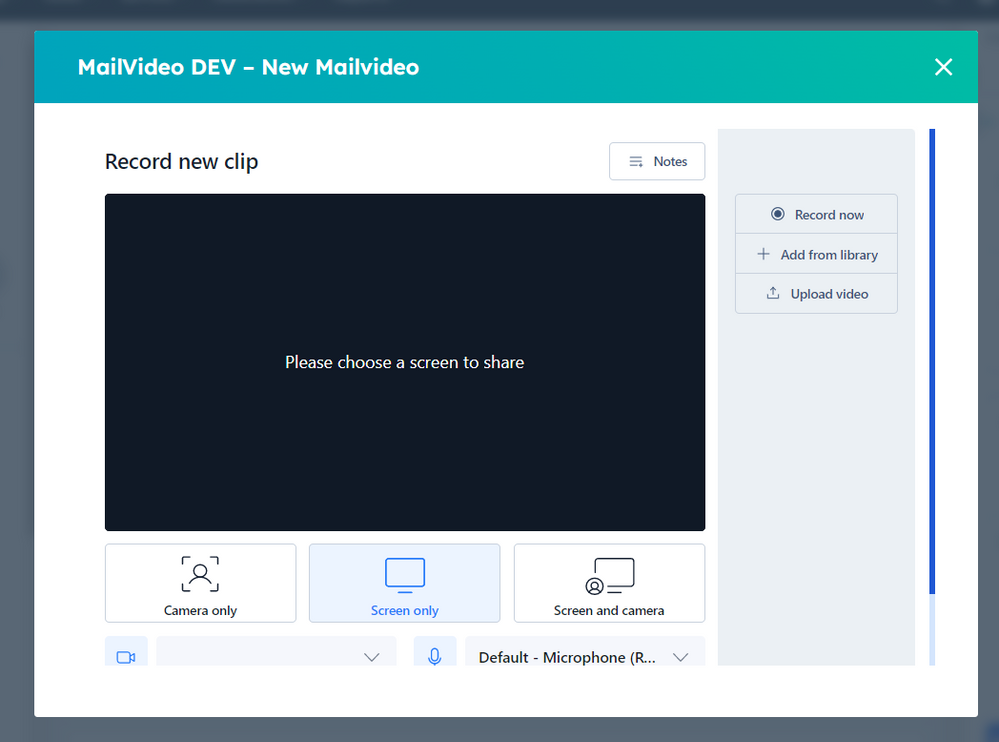This screenshot has height=742, width=999.
Task: Select Camera only recording mode
Action: (x=200, y=584)
